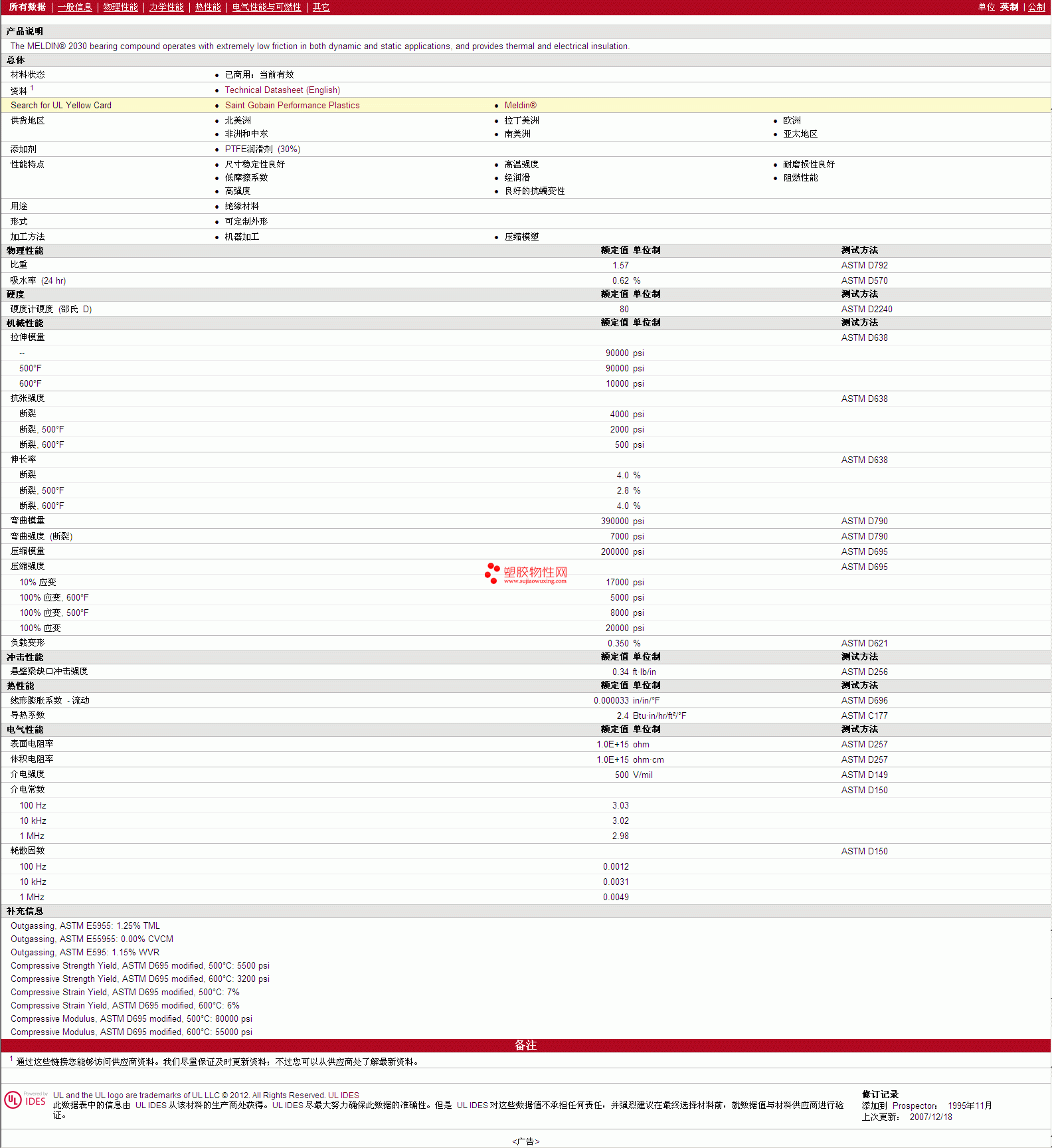Click the ASTM D696 test method
1052x1148 pixels.
coord(864,700)
